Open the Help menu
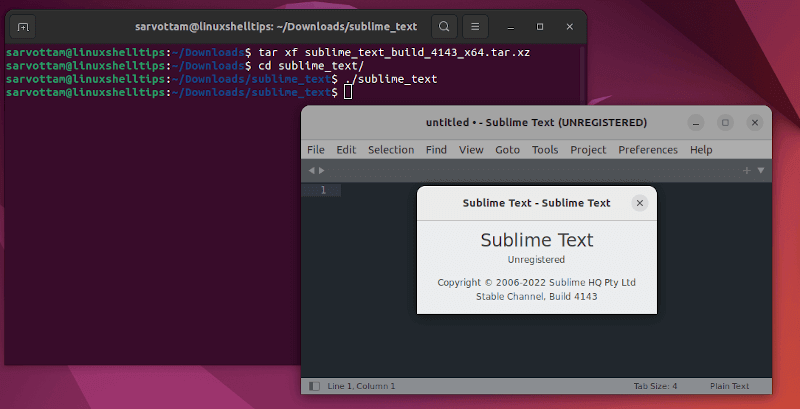Viewport: 800px width, 409px height. pyautogui.click(x=701, y=150)
